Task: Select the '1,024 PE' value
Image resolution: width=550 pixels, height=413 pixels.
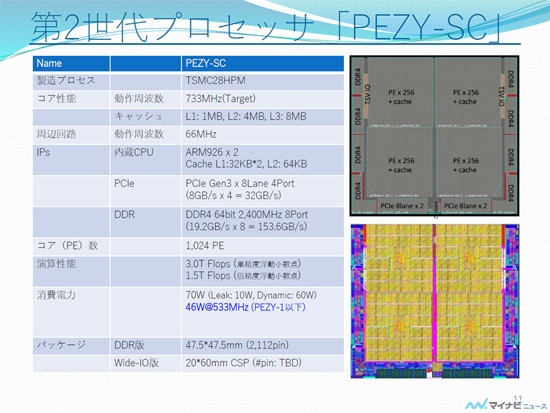Action: pos(205,246)
